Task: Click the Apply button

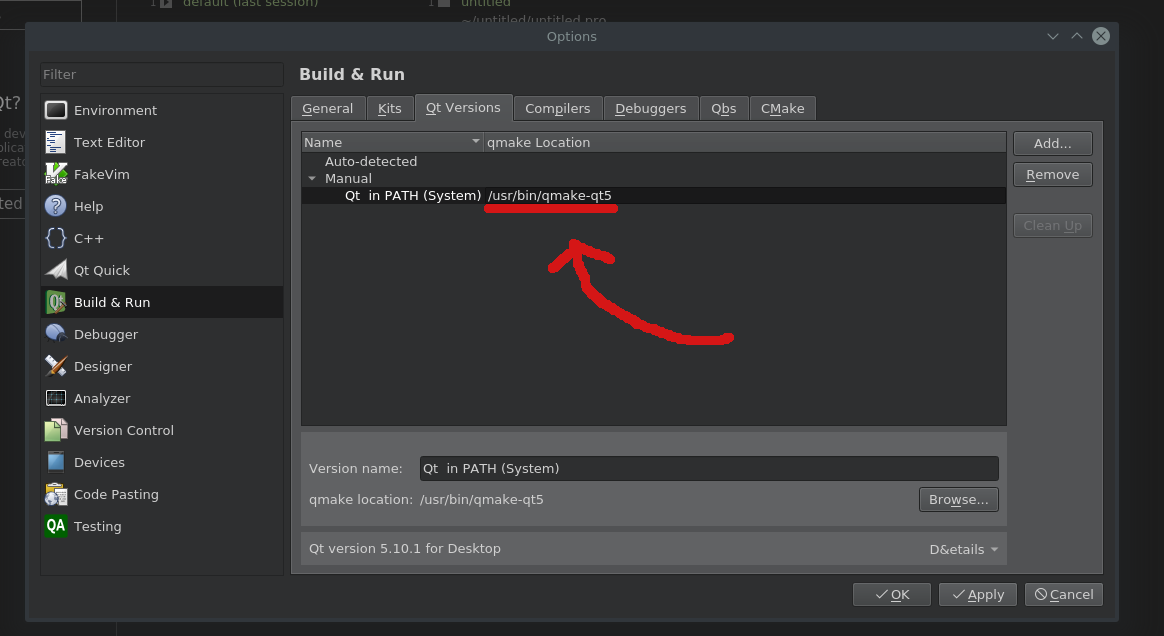Action: (x=978, y=594)
